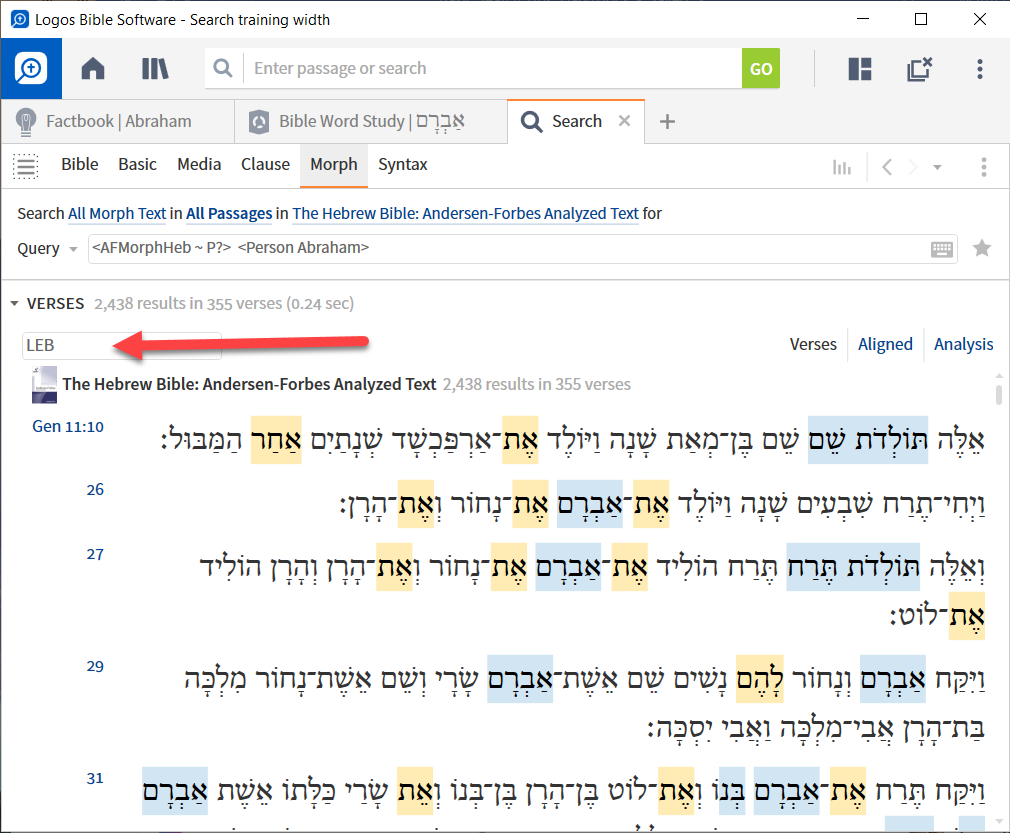Click the magnifier icon in command box
Image resolution: width=1010 pixels, height=833 pixels.
pyautogui.click(x=223, y=68)
